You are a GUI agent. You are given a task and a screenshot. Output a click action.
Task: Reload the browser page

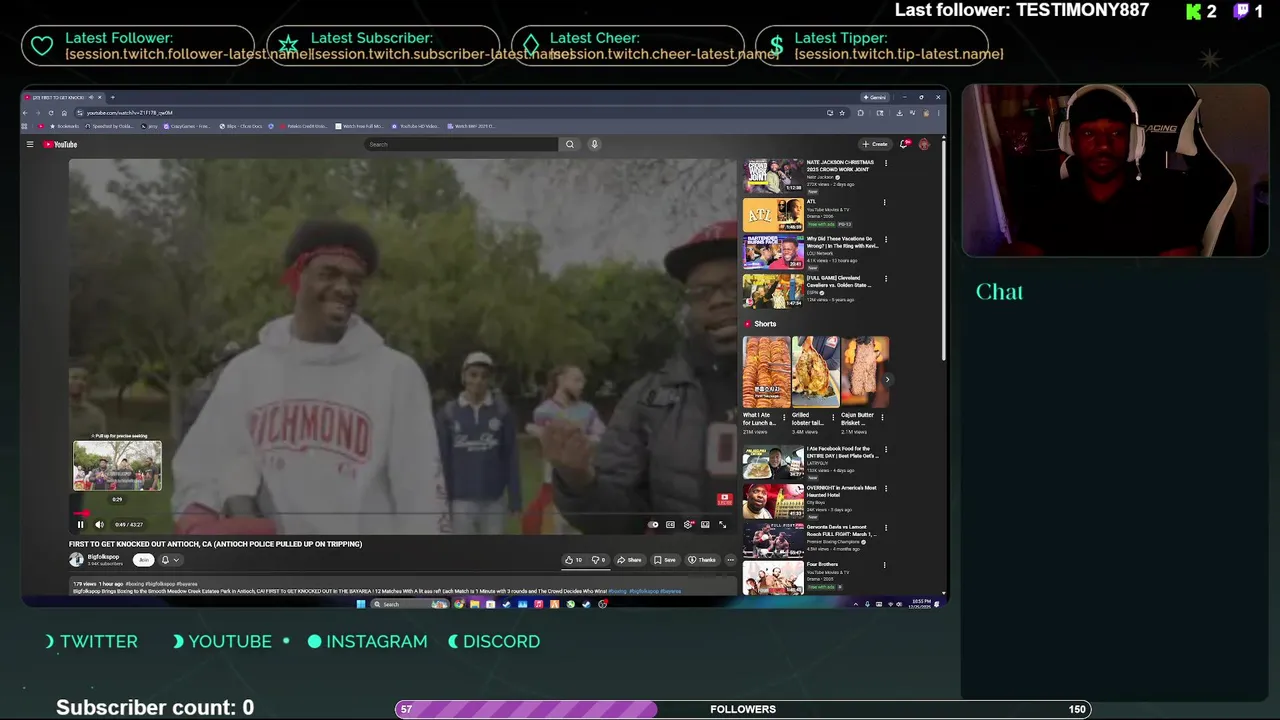[x=51, y=113]
